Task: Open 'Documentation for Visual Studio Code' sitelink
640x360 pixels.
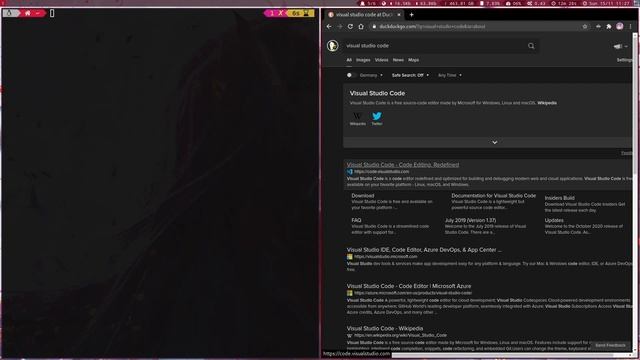Action: [x=493, y=196]
